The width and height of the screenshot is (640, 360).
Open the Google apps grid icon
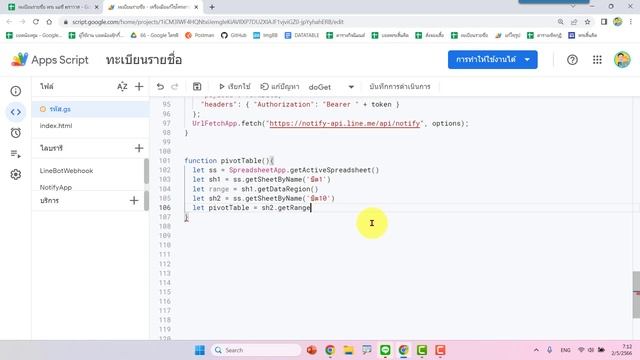pos(597,60)
